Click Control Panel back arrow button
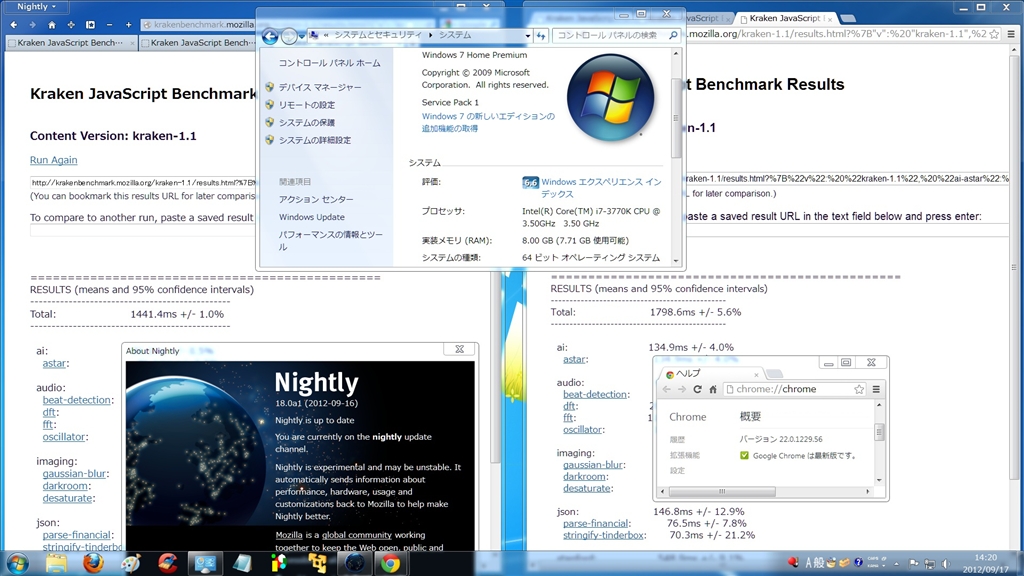Screen dimensions: 1024x576 269,36
